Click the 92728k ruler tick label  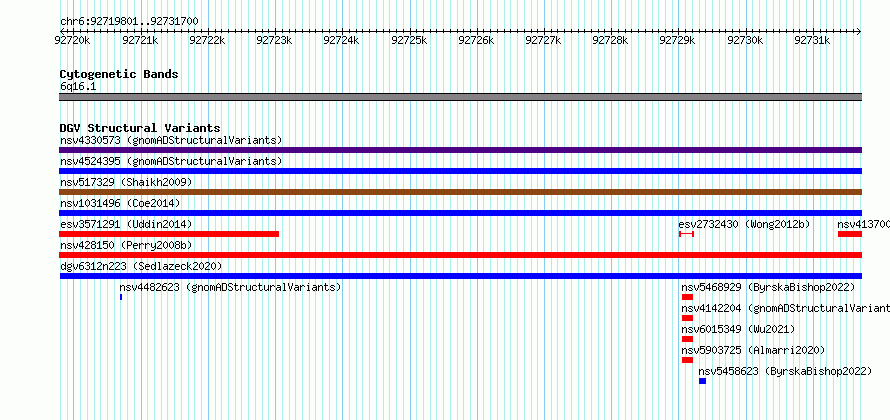pyautogui.click(x=610, y=40)
